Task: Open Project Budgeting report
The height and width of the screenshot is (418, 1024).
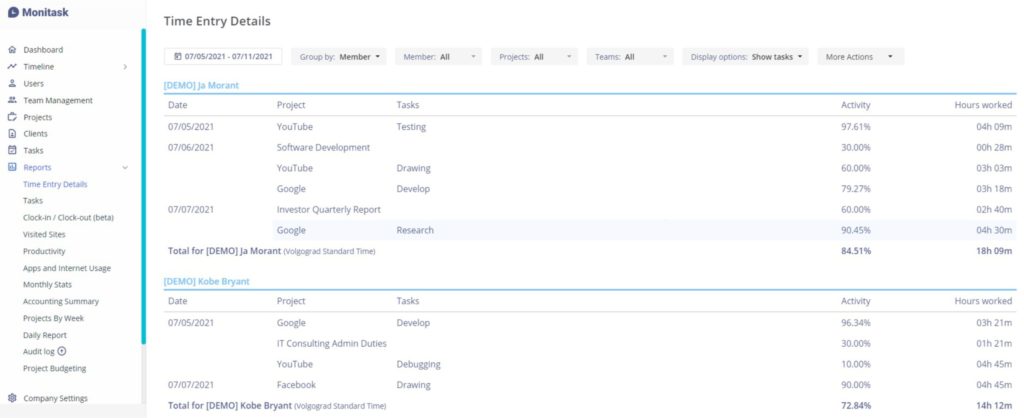Action: 54,368
